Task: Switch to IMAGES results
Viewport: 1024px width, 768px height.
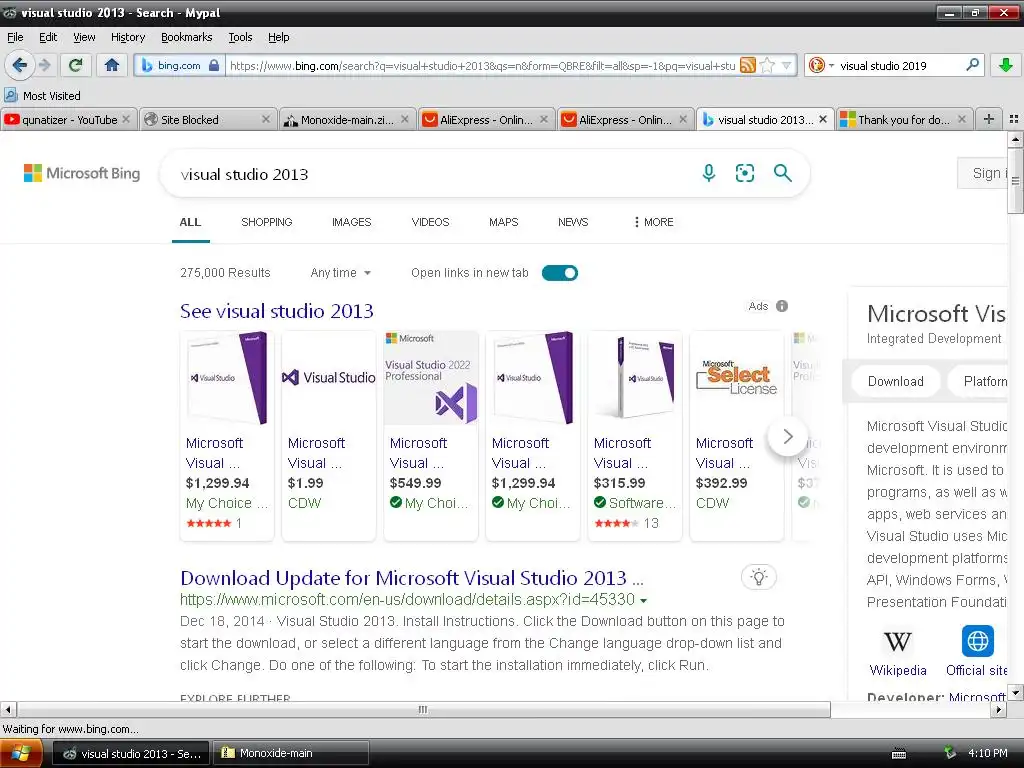Action: coord(351,222)
